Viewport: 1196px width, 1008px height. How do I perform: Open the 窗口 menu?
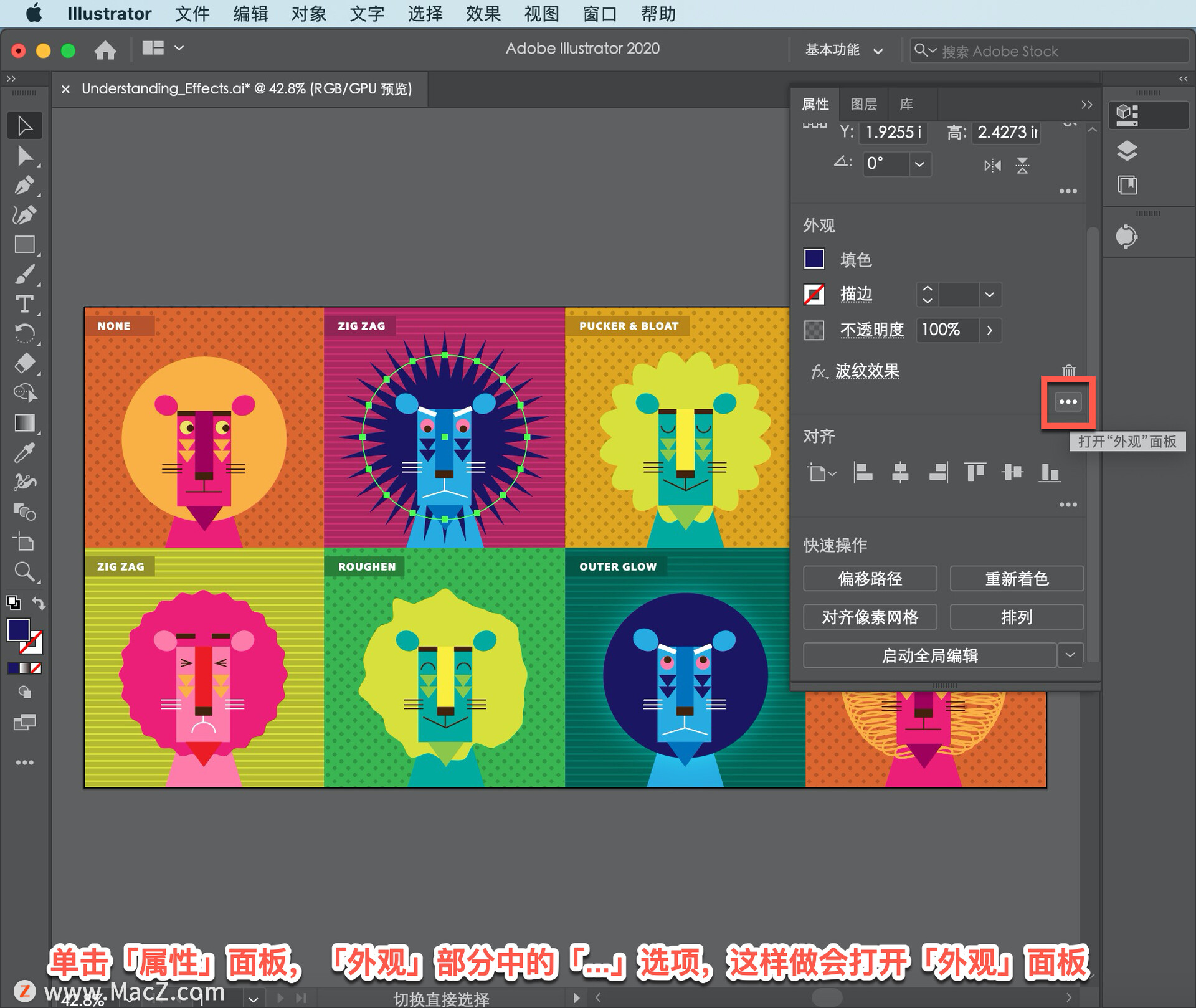click(599, 14)
